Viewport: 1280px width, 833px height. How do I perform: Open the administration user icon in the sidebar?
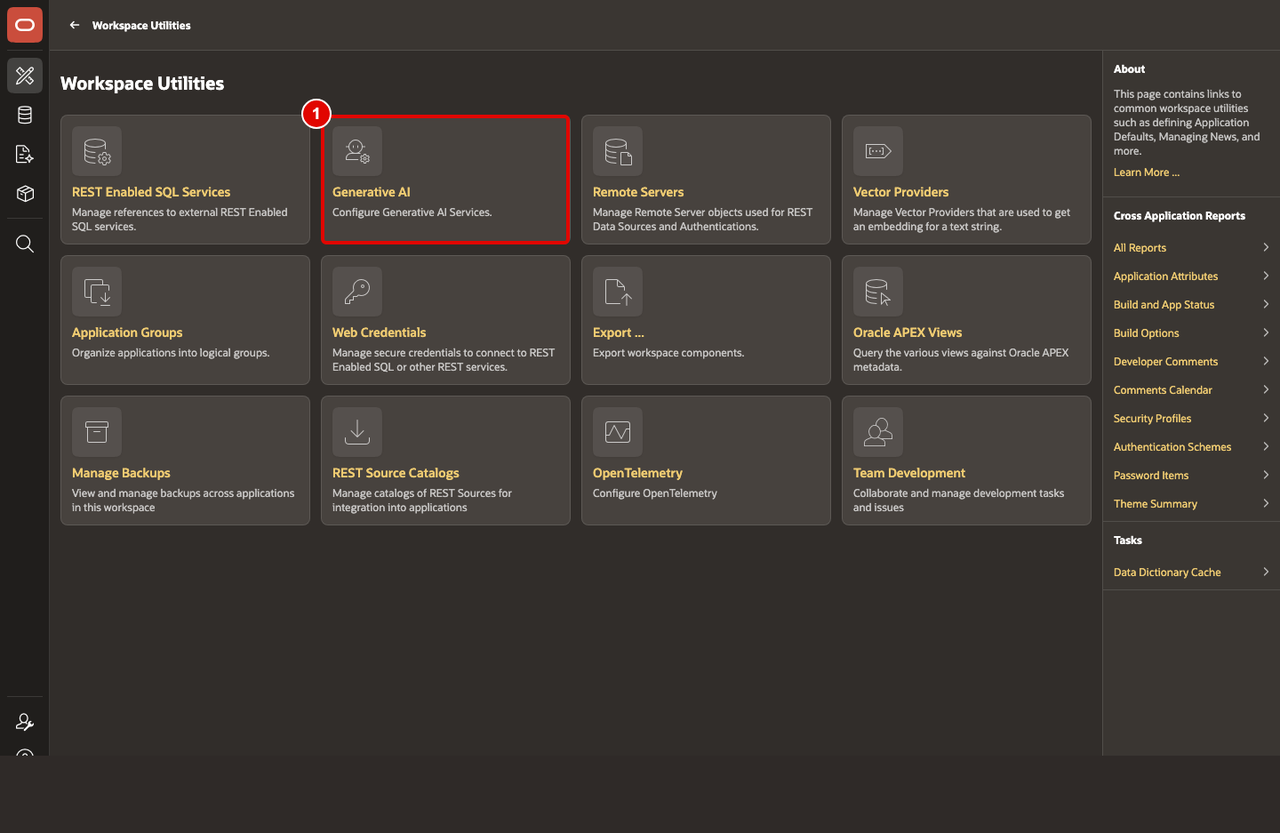click(x=25, y=722)
